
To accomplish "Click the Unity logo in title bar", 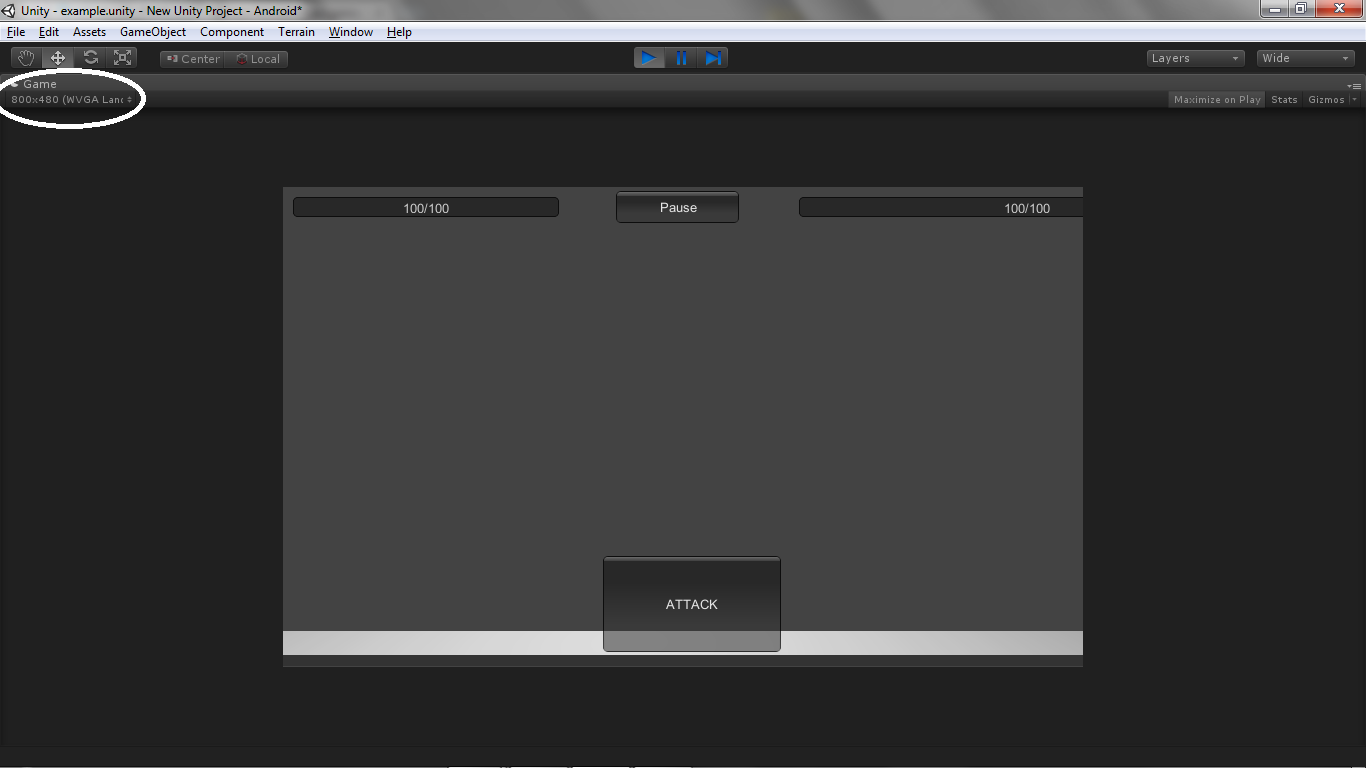I will tap(9, 10).
